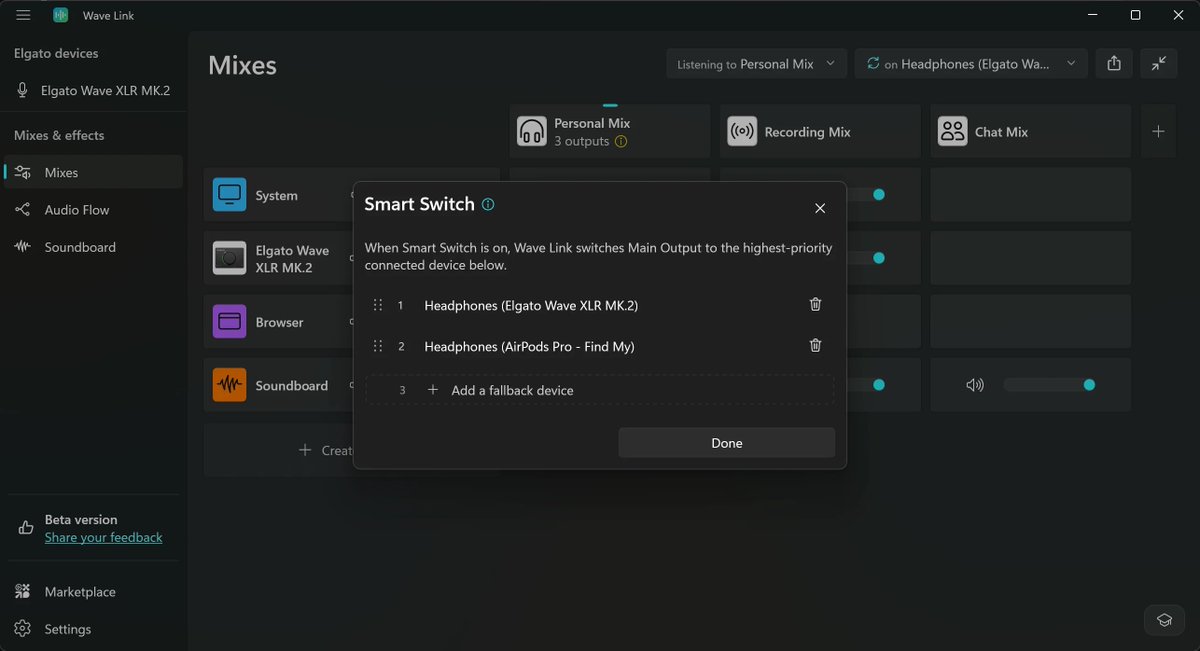Click Add a fallback device
The image size is (1200, 651).
coord(600,390)
